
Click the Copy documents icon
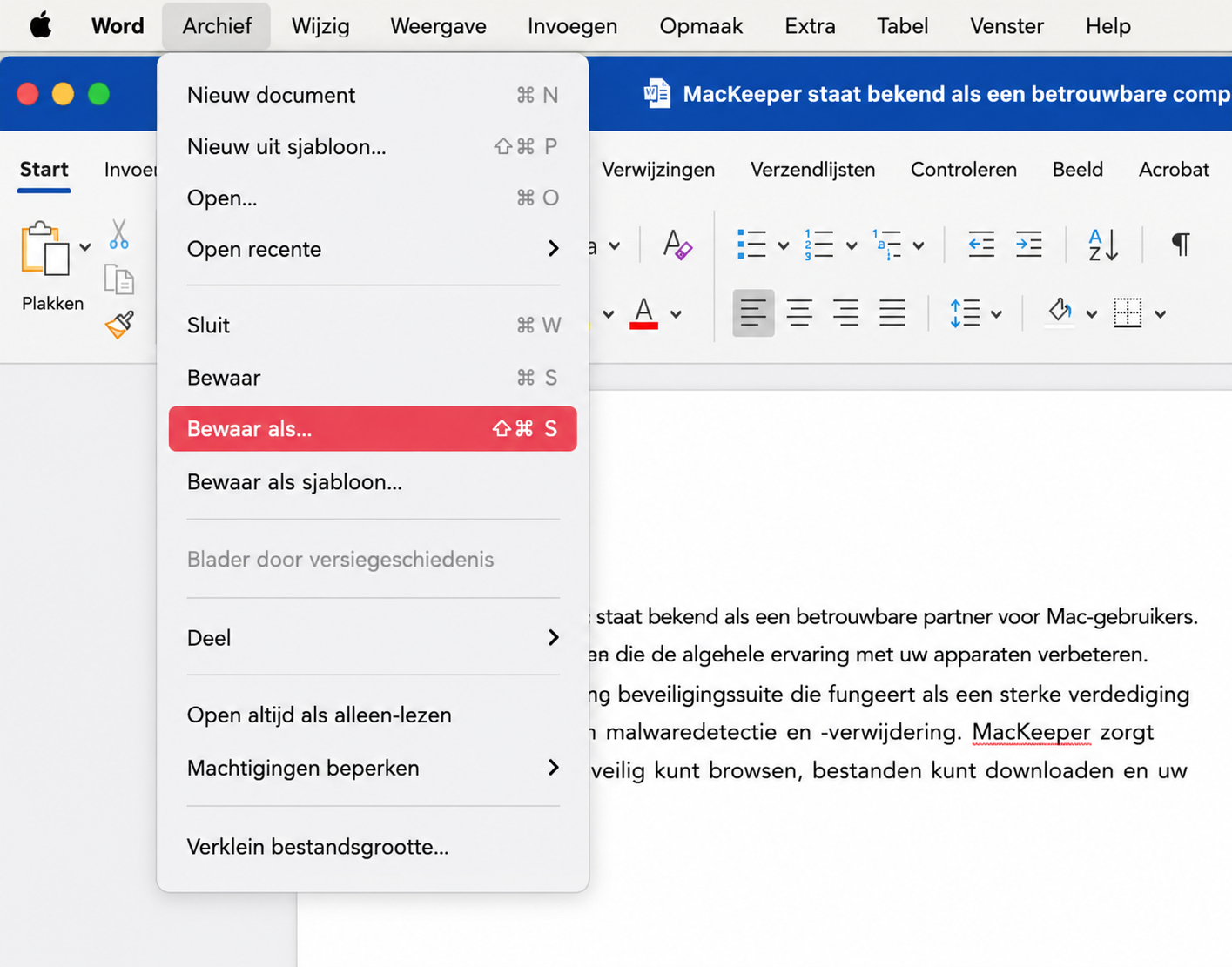click(119, 279)
